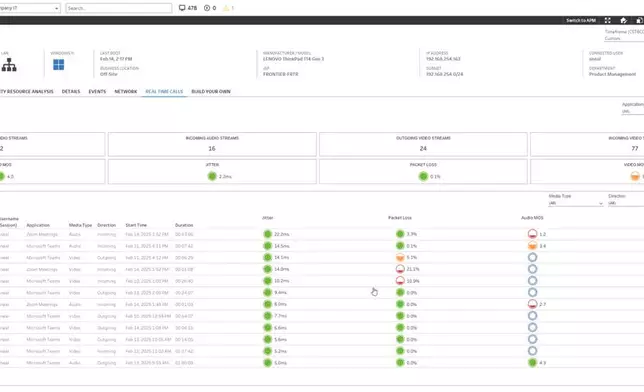Switch to the Details tab

[71, 92]
